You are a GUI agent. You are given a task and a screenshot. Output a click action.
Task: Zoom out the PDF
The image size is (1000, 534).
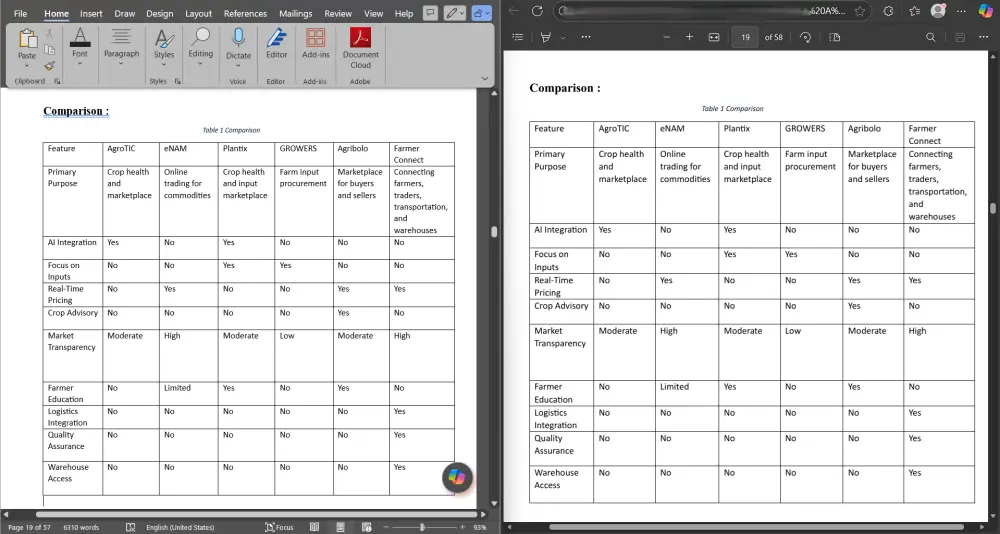(666, 37)
